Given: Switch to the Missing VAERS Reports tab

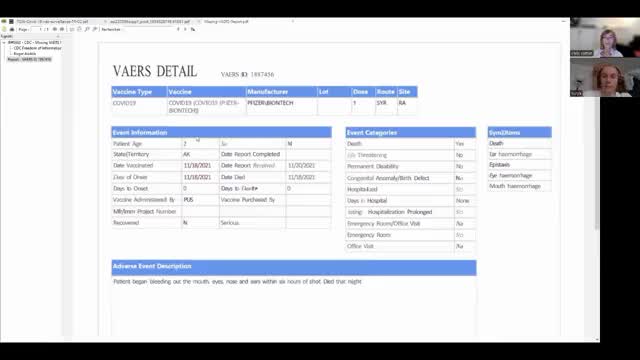Looking at the screenshot, I should point(227,21).
